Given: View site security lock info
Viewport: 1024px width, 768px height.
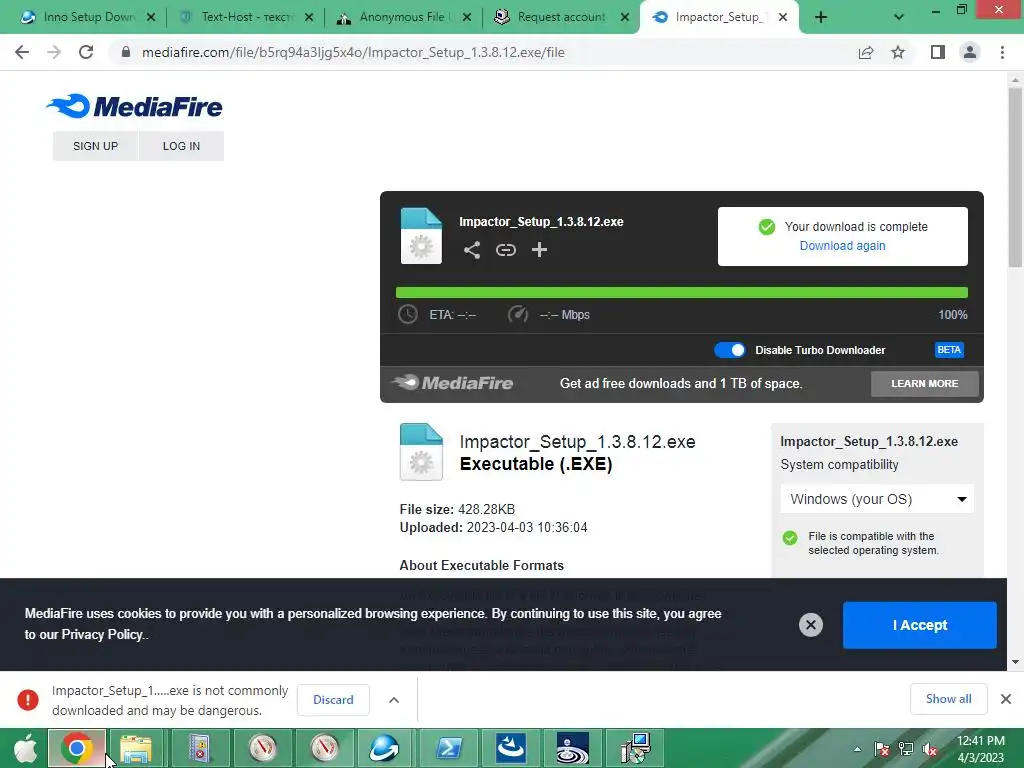Looking at the screenshot, I should 125,52.
